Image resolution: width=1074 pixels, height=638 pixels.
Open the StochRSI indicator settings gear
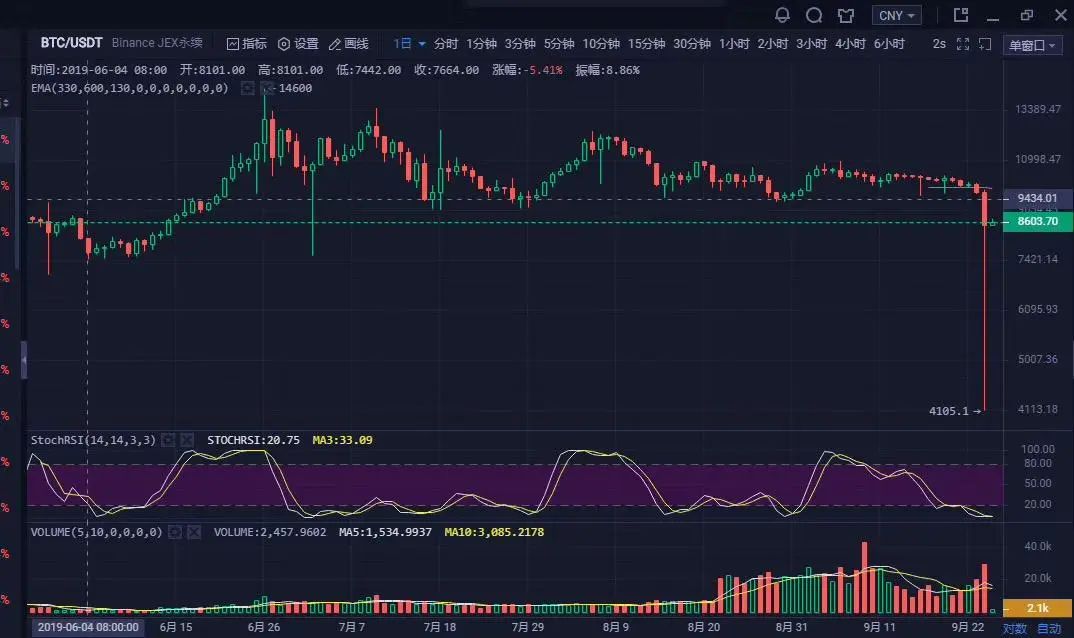[x=168, y=440]
